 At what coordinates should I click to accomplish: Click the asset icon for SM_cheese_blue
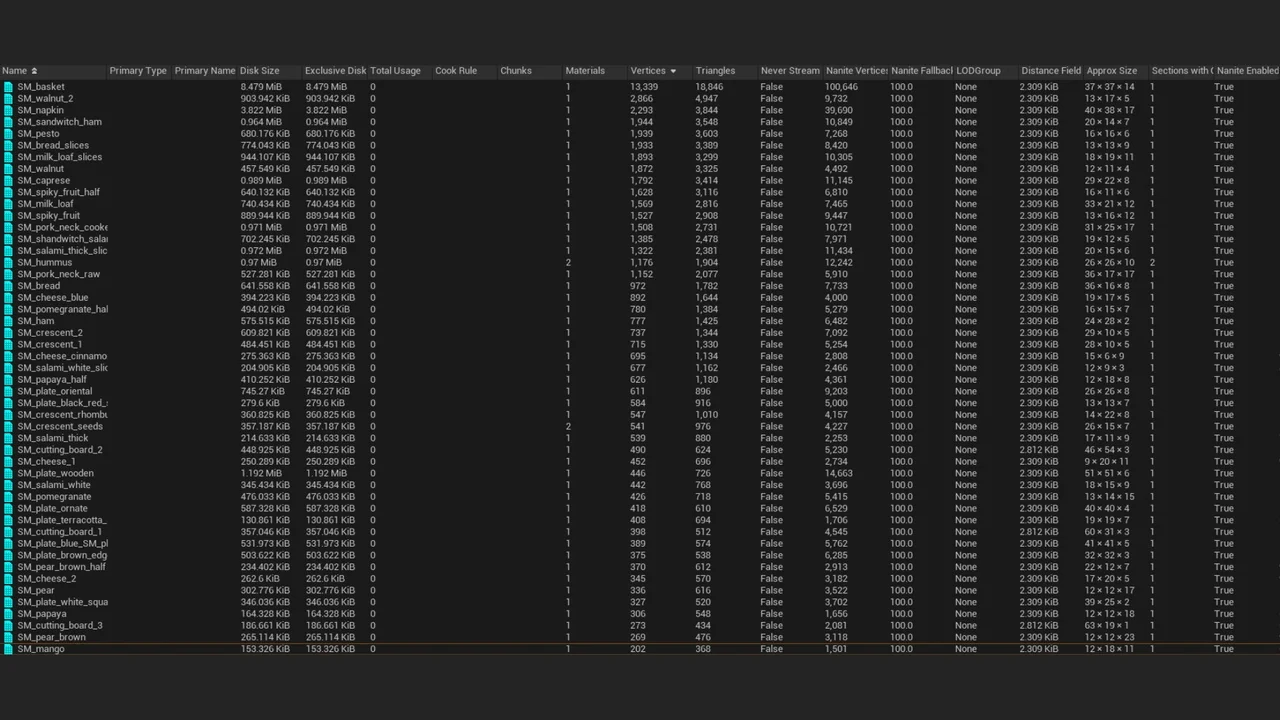point(8,298)
